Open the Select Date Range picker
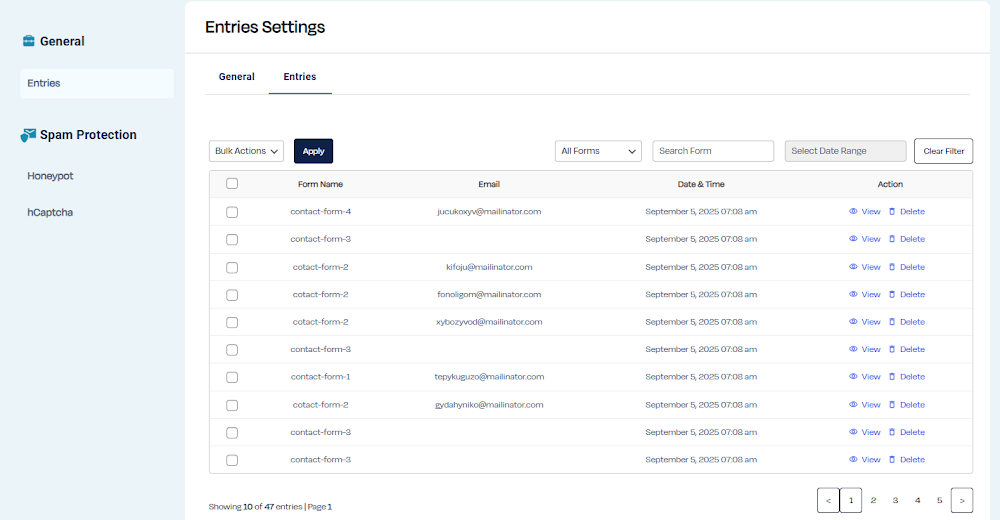The image size is (1000, 520). 845,151
